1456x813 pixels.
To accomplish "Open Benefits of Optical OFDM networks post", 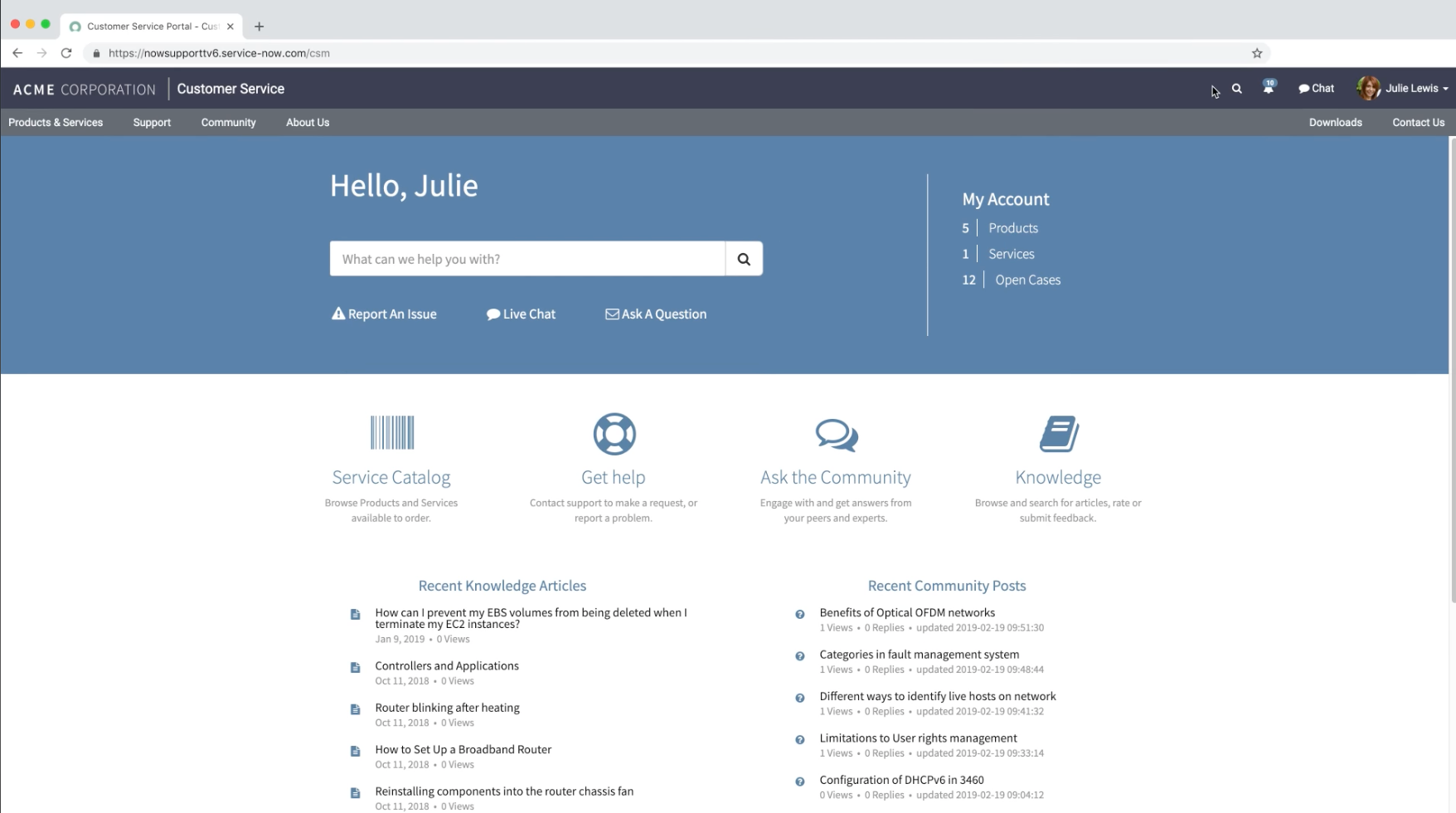I will point(907,612).
